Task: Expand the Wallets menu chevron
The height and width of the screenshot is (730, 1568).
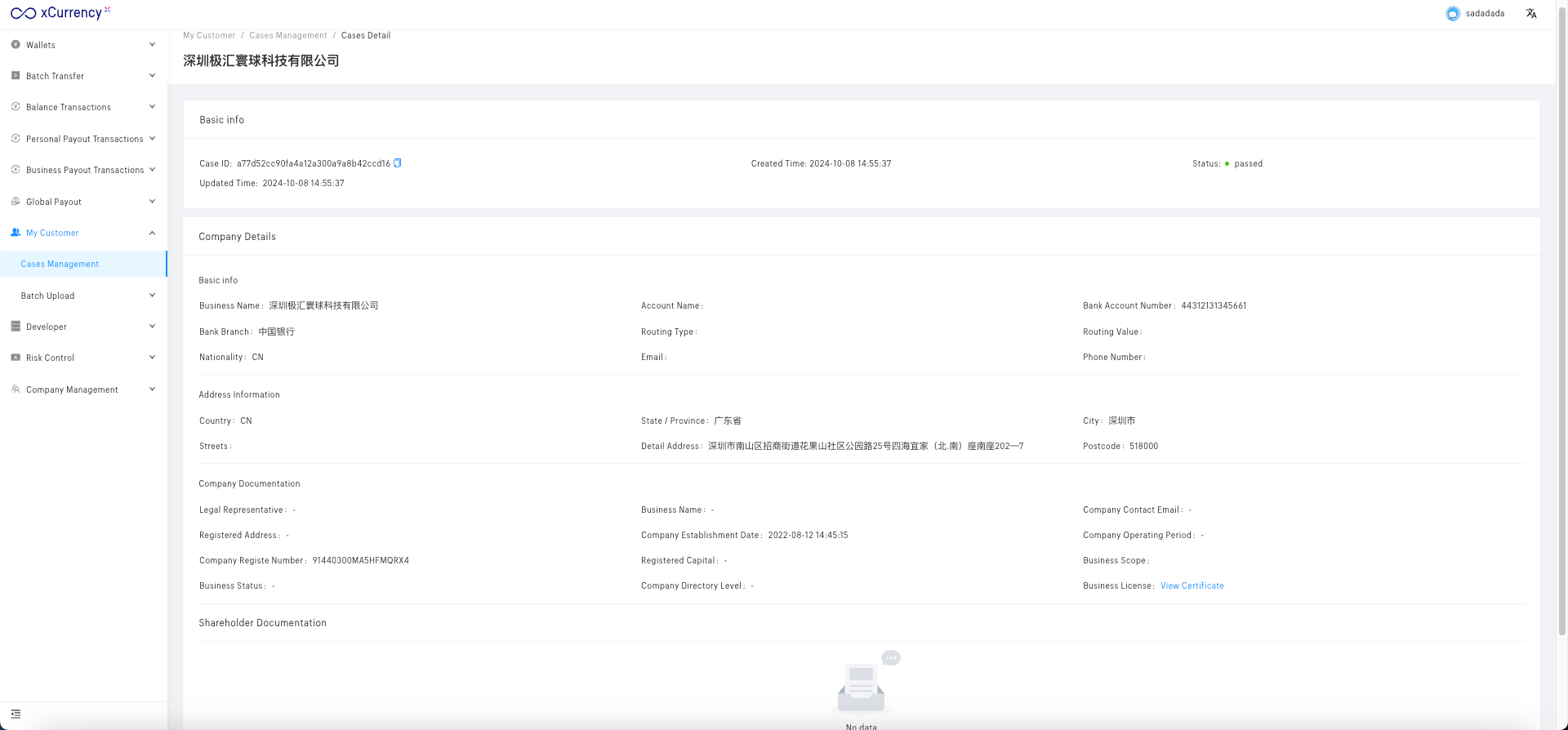Action: 152,45
